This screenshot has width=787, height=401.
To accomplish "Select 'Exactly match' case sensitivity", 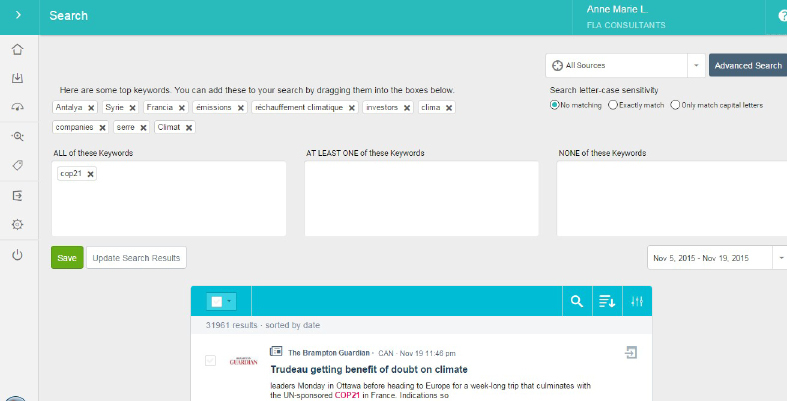I will pos(612,105).
